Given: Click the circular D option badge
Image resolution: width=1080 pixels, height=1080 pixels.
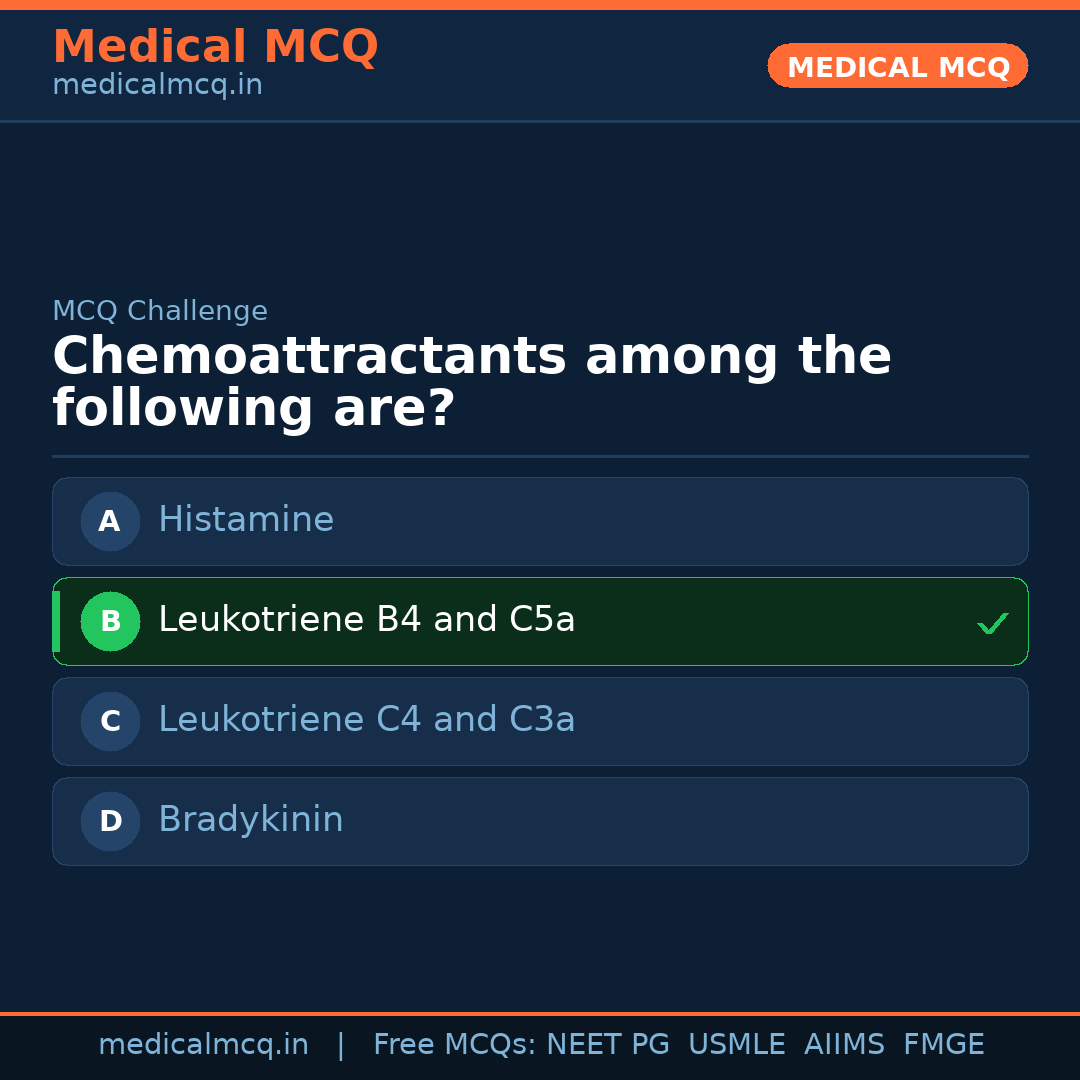Looking at the screenshot, I should 110,821.
